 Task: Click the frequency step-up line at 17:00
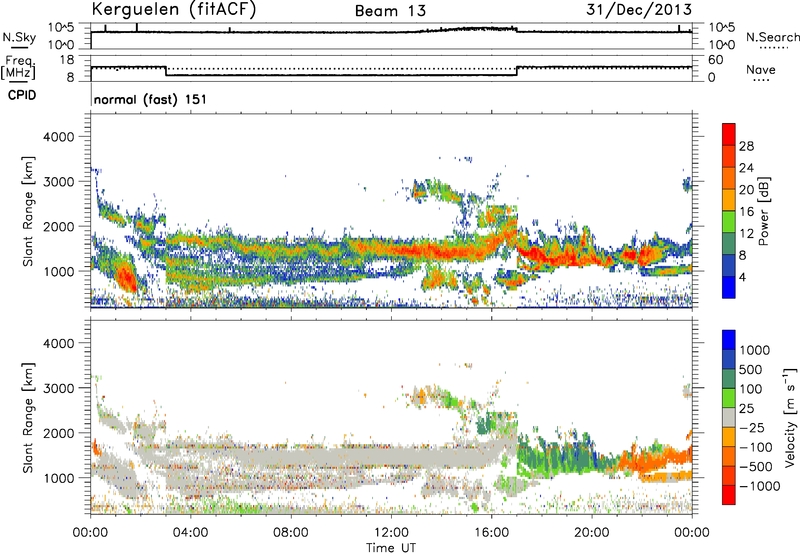point(517,71)
